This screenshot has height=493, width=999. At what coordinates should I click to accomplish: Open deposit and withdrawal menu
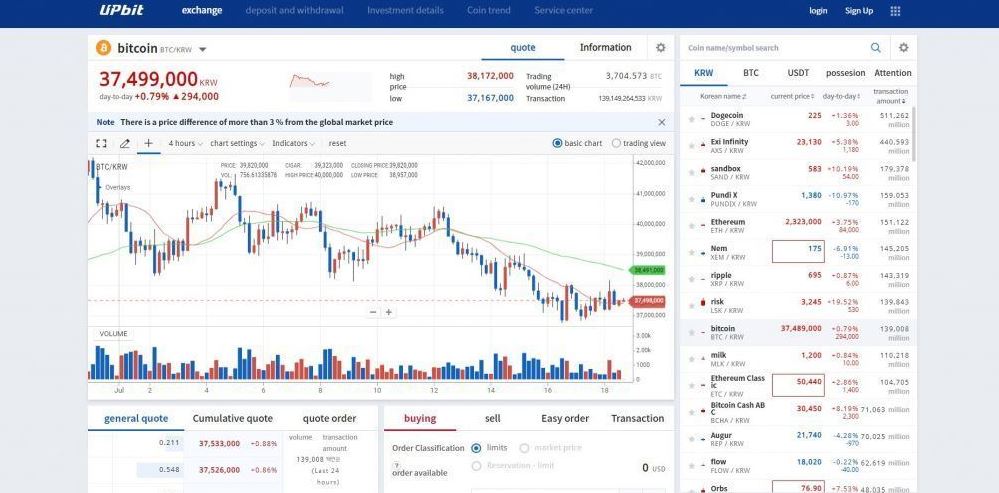point(294,10)
